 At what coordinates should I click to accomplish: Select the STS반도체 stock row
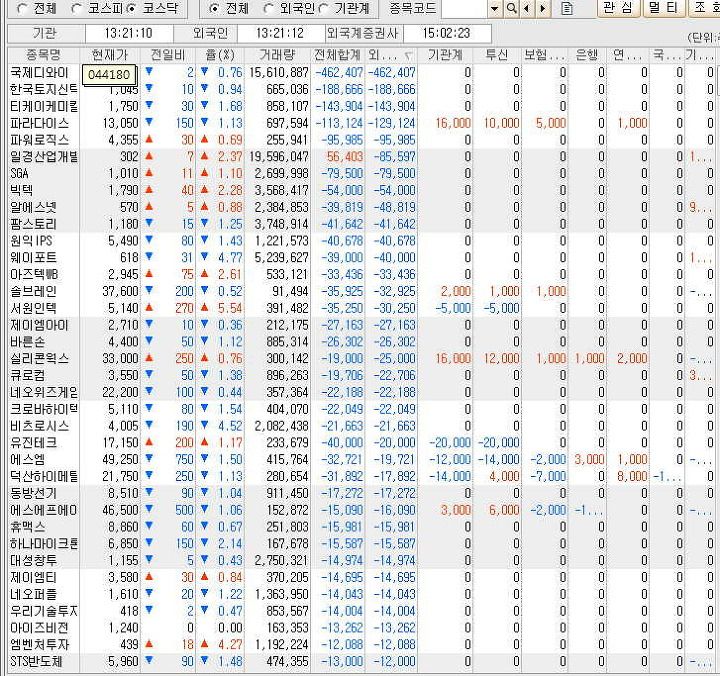(360, 661)
